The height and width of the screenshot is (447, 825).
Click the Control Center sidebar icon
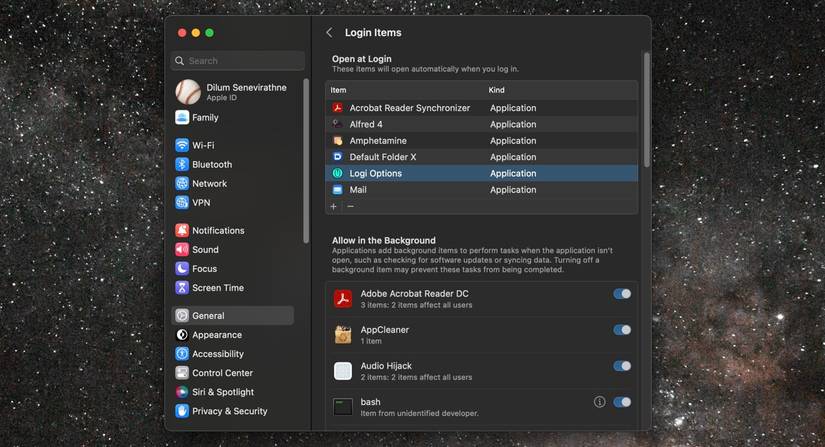pyautogui.click(x=182, y=373)
